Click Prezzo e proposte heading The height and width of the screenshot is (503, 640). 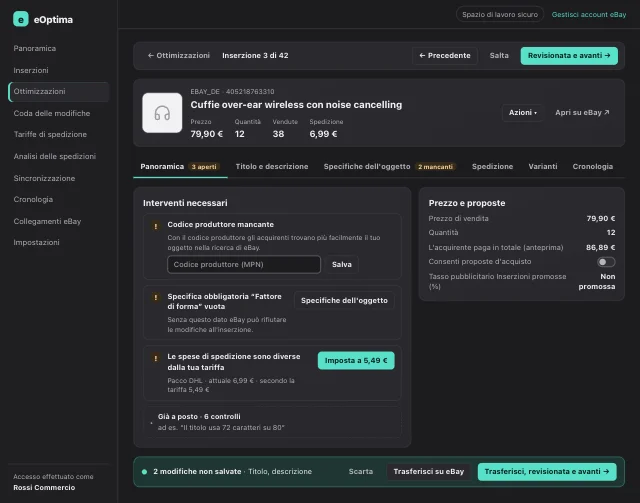(467, 203)
